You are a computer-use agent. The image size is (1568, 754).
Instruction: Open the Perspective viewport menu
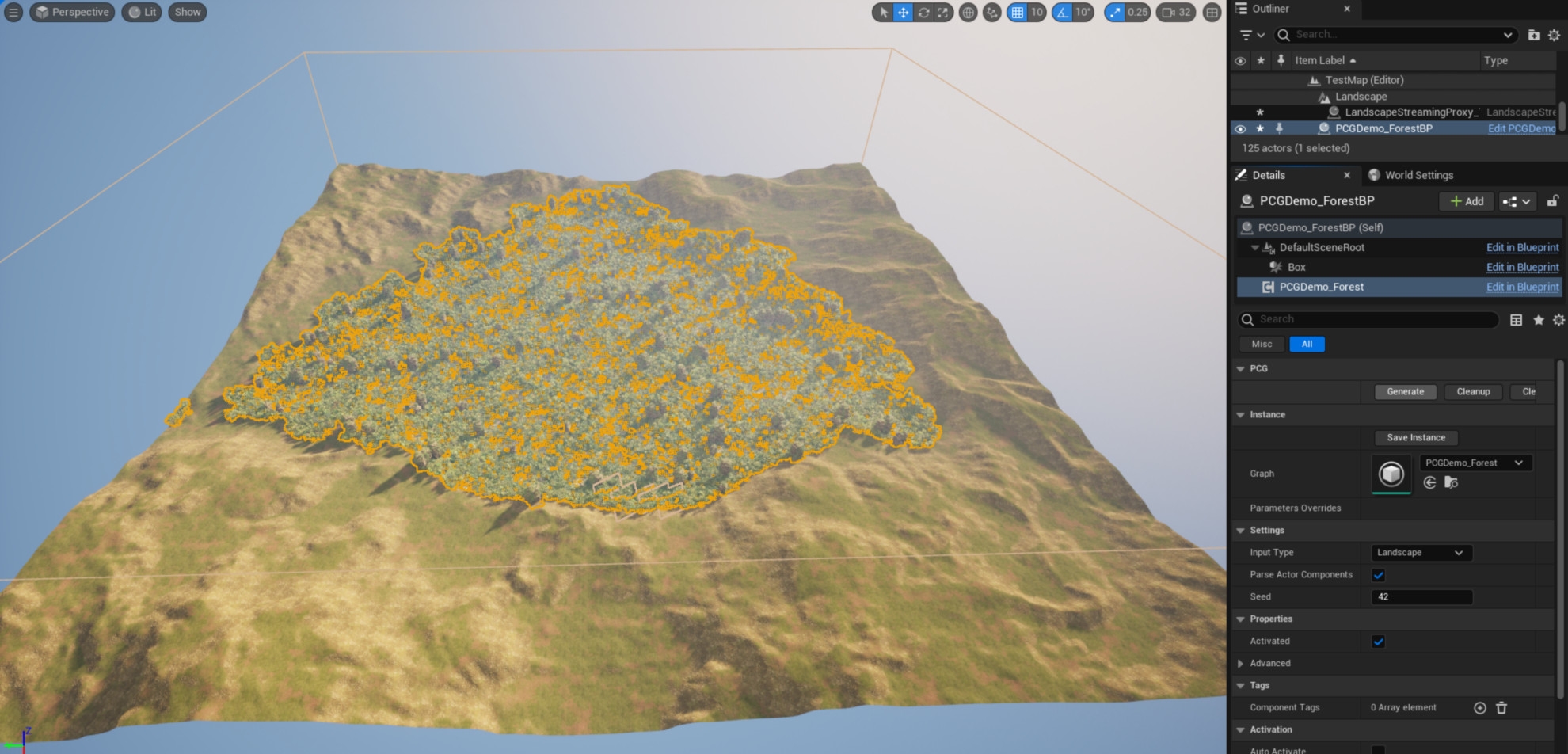72,12
